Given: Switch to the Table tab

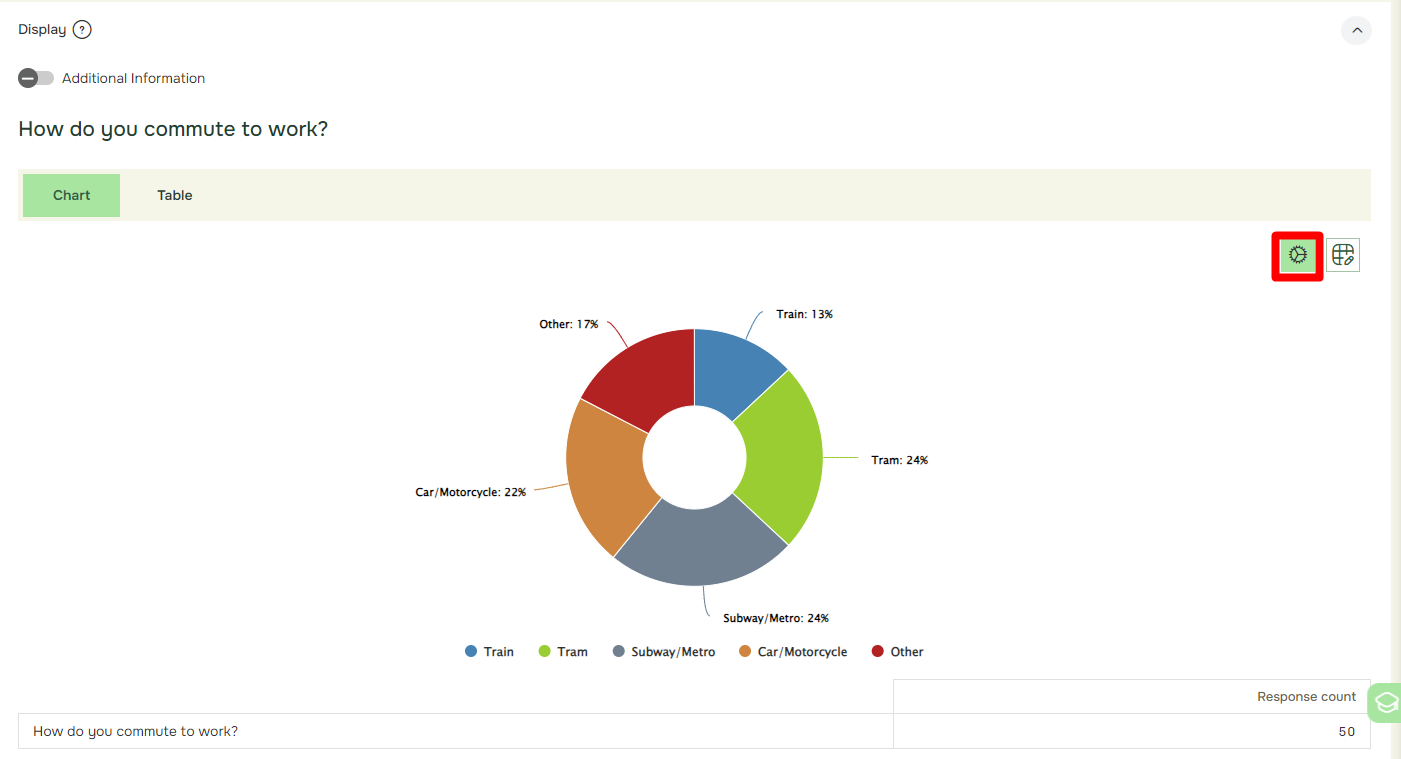Looking at the screenshot, I should tap(174, 195).
